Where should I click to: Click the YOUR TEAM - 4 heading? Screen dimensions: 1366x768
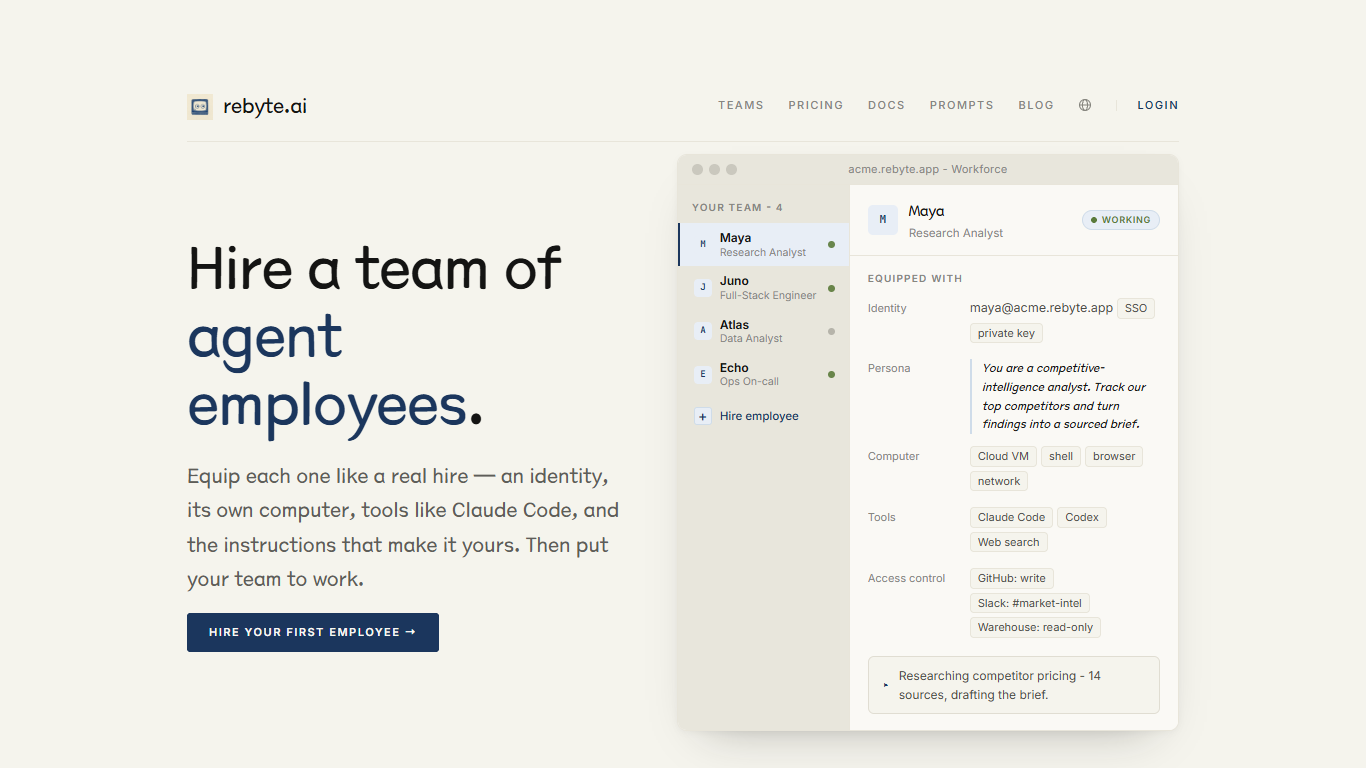click(737, 207)
